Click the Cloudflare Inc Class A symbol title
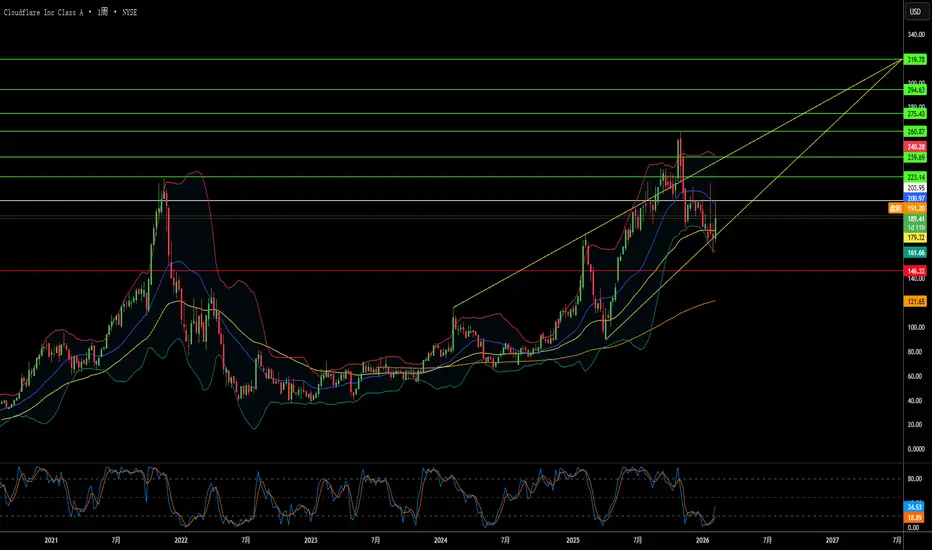Screen dimensions: 932x550 click(43, 12)
